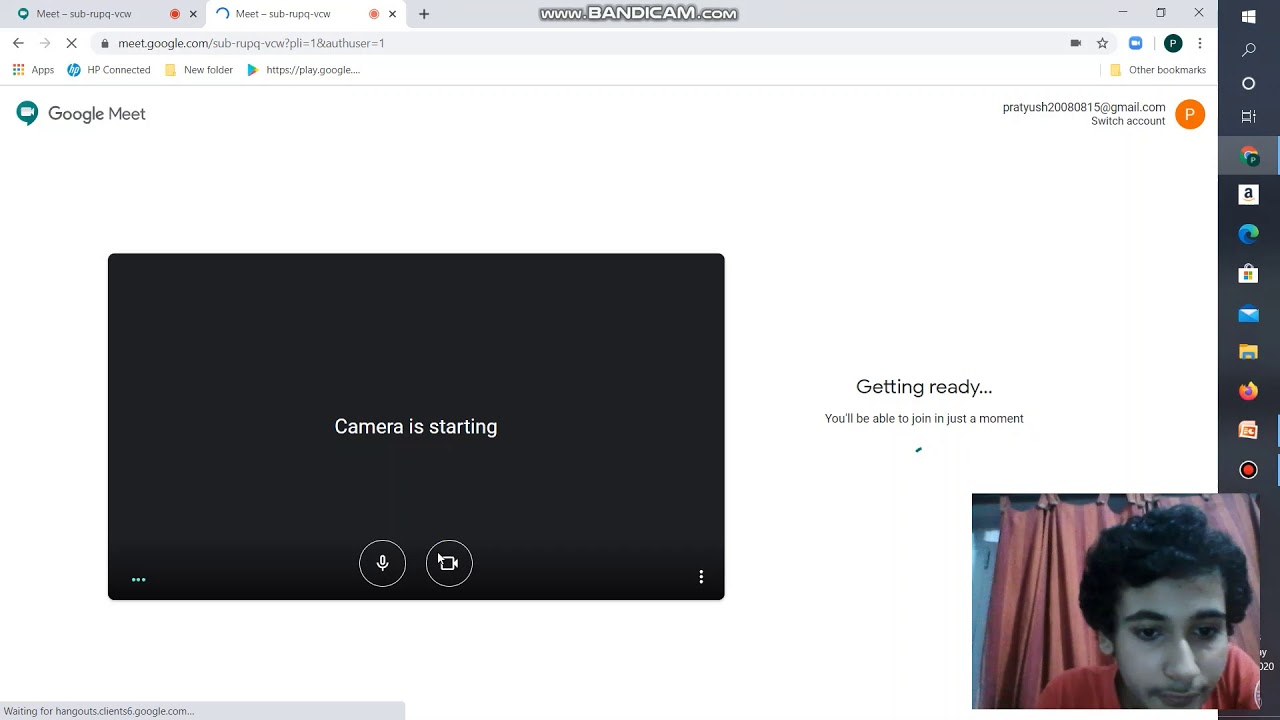The height and width of the screenshot is (720, 1280).
Task: Expand the Other bookmarks folder
Action: (1158, 70)
